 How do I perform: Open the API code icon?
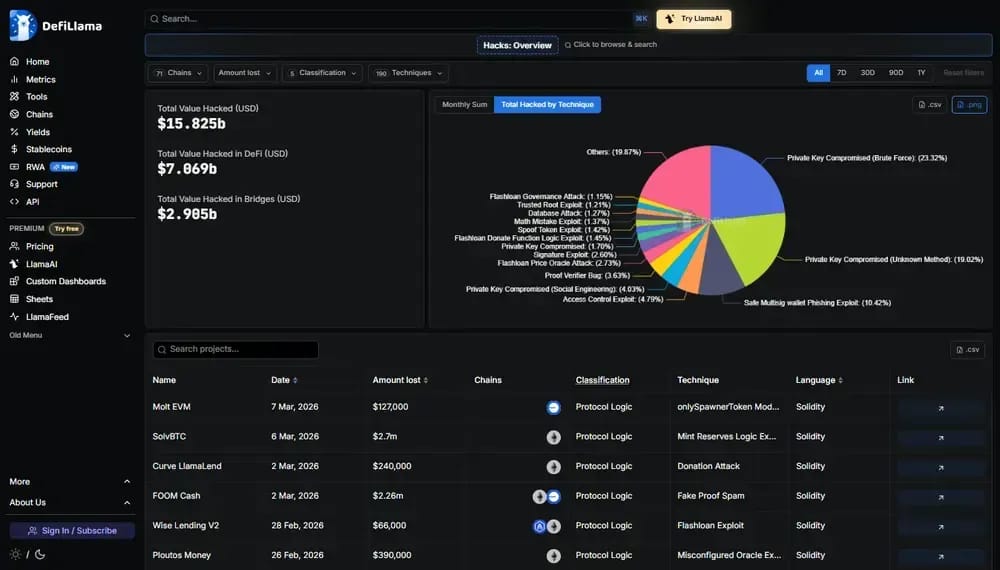pos(14,201)
